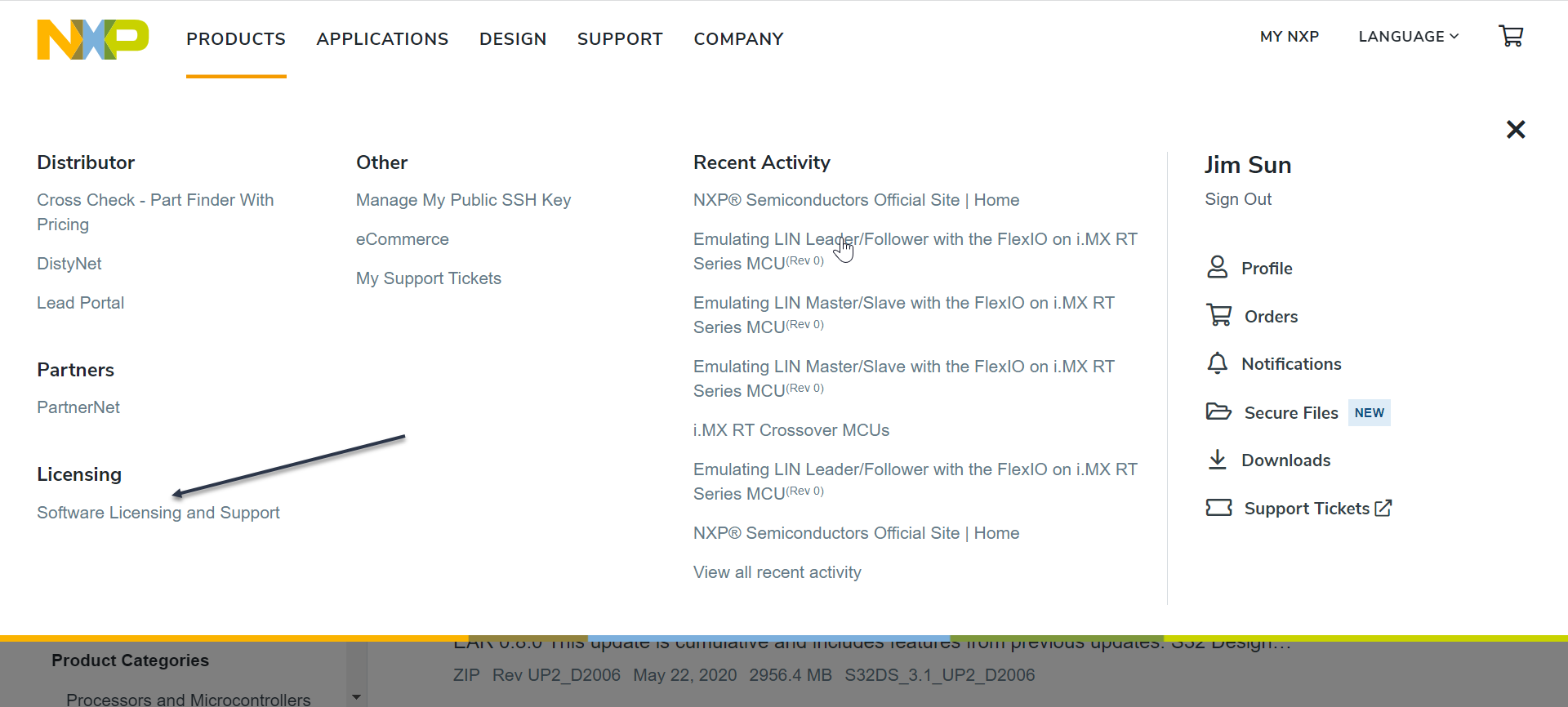
Task: Open the Company menu
Action: tap(738, 39)
